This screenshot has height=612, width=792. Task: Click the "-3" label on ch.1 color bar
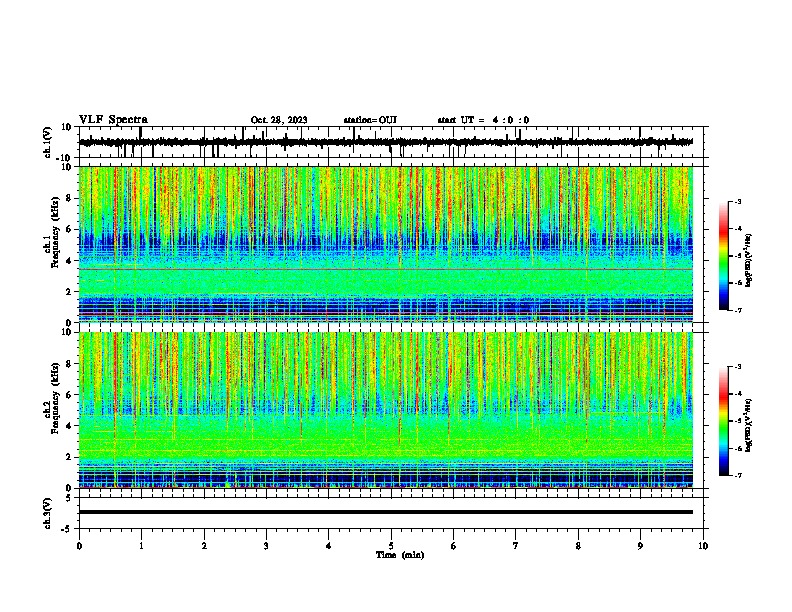click(737, 201)
